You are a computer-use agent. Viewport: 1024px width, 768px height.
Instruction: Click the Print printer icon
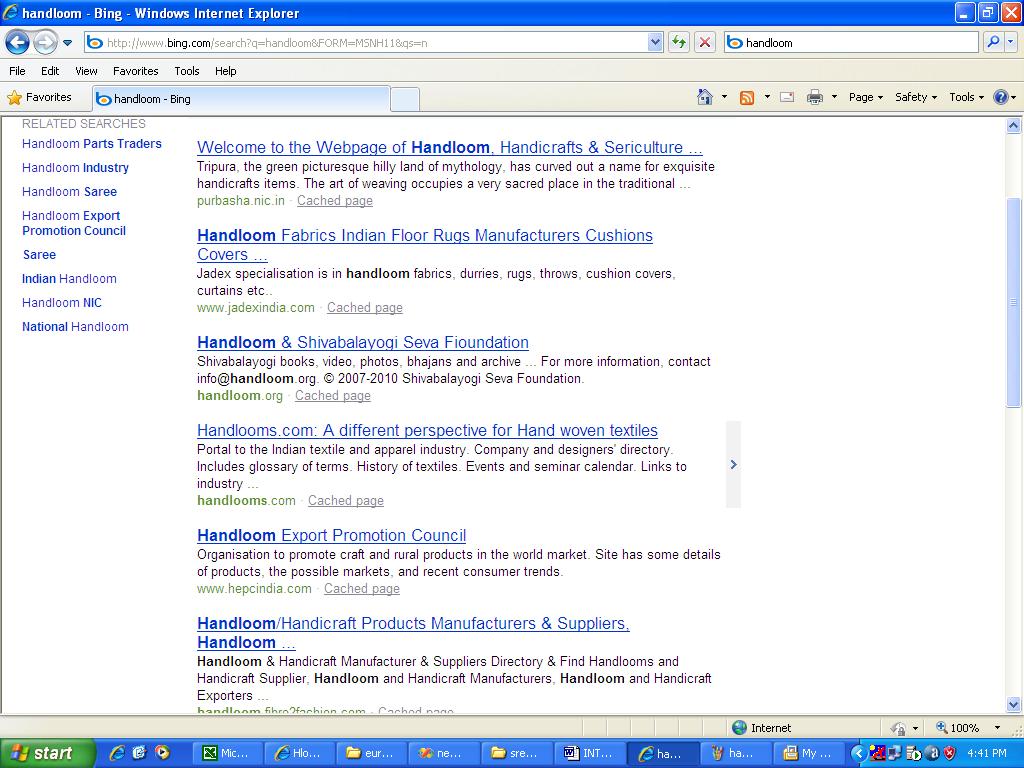pyautogui.click(x=814, y=97)
